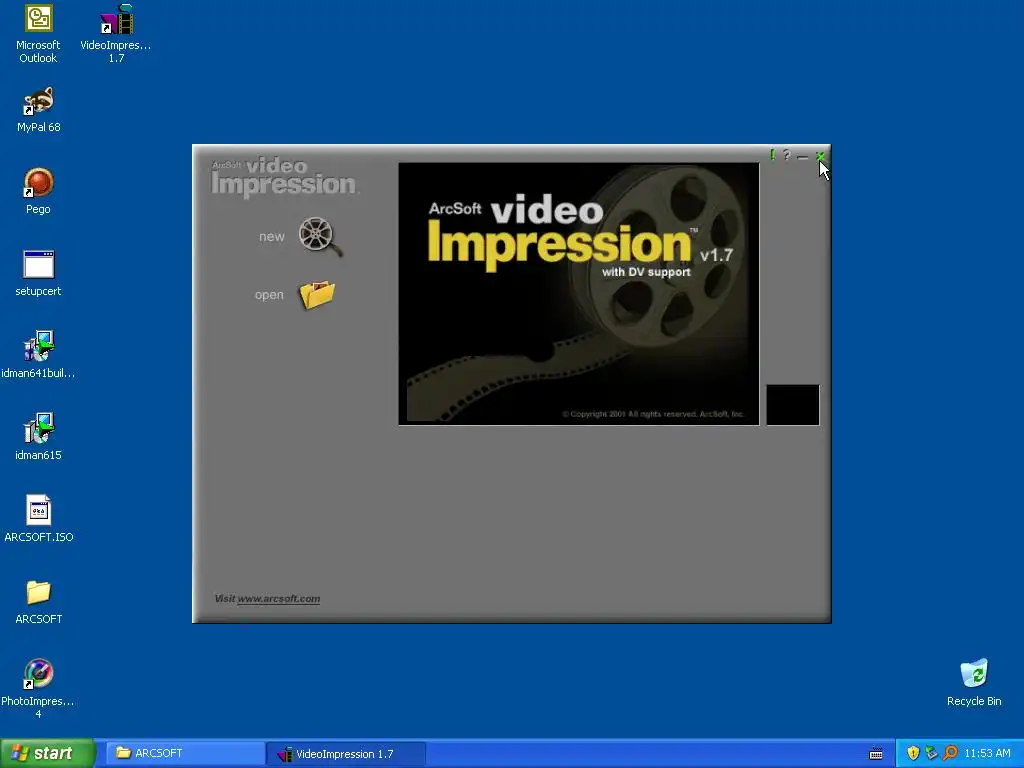This screenshot has height=768, width=1024.
Task: Select the VideoImpression 1.7 desktop shortcut
Action: [116, 34]
